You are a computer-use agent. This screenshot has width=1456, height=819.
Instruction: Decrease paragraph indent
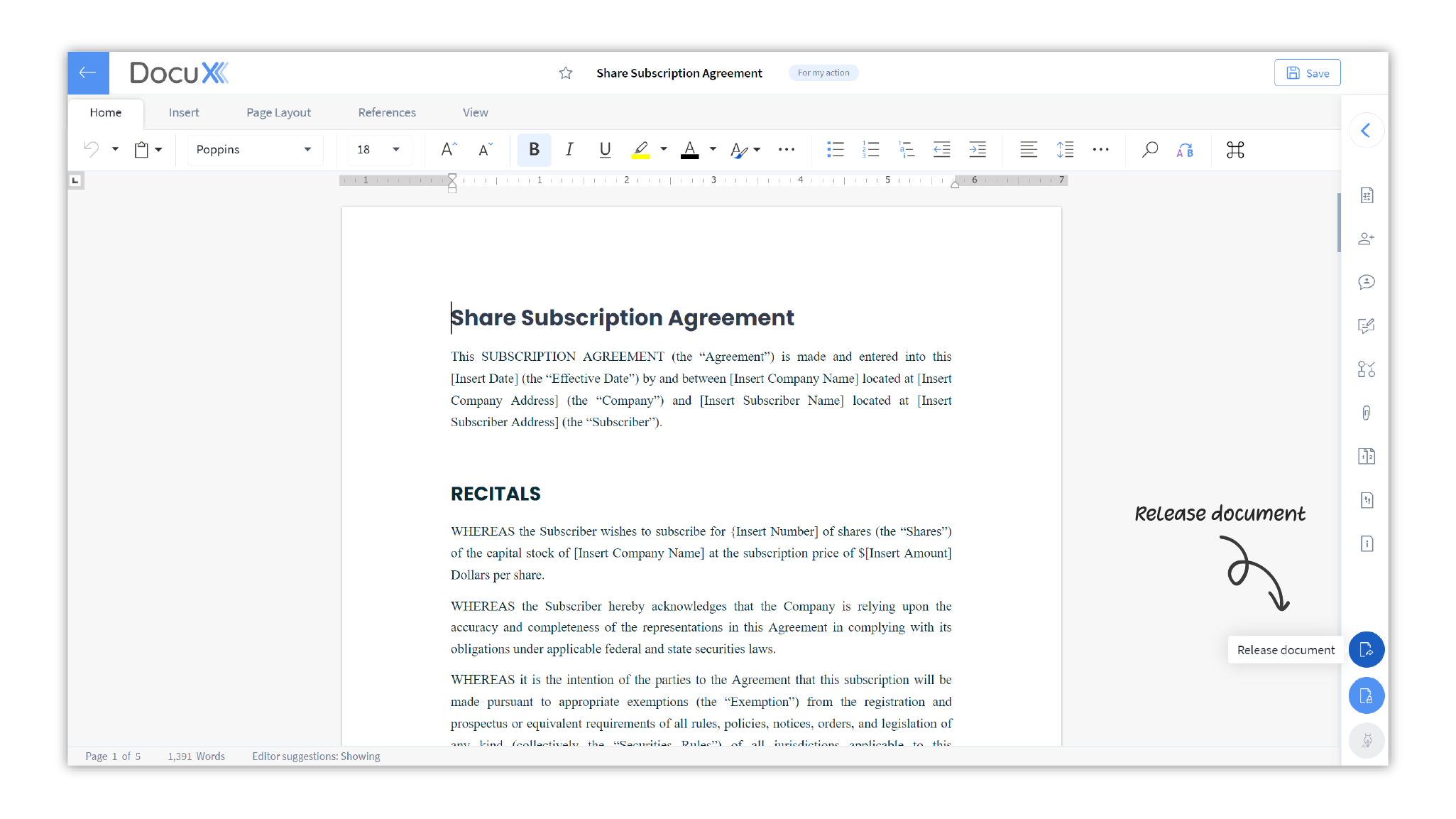941,149
